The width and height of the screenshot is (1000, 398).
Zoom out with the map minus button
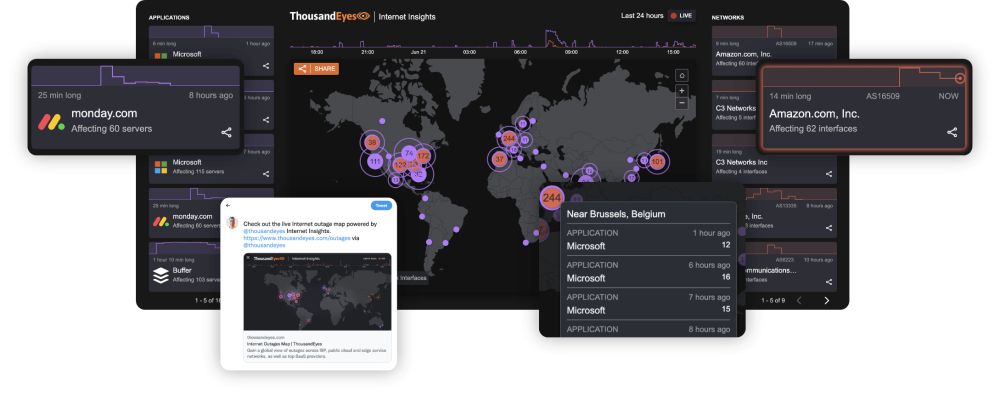click(682, 103)
